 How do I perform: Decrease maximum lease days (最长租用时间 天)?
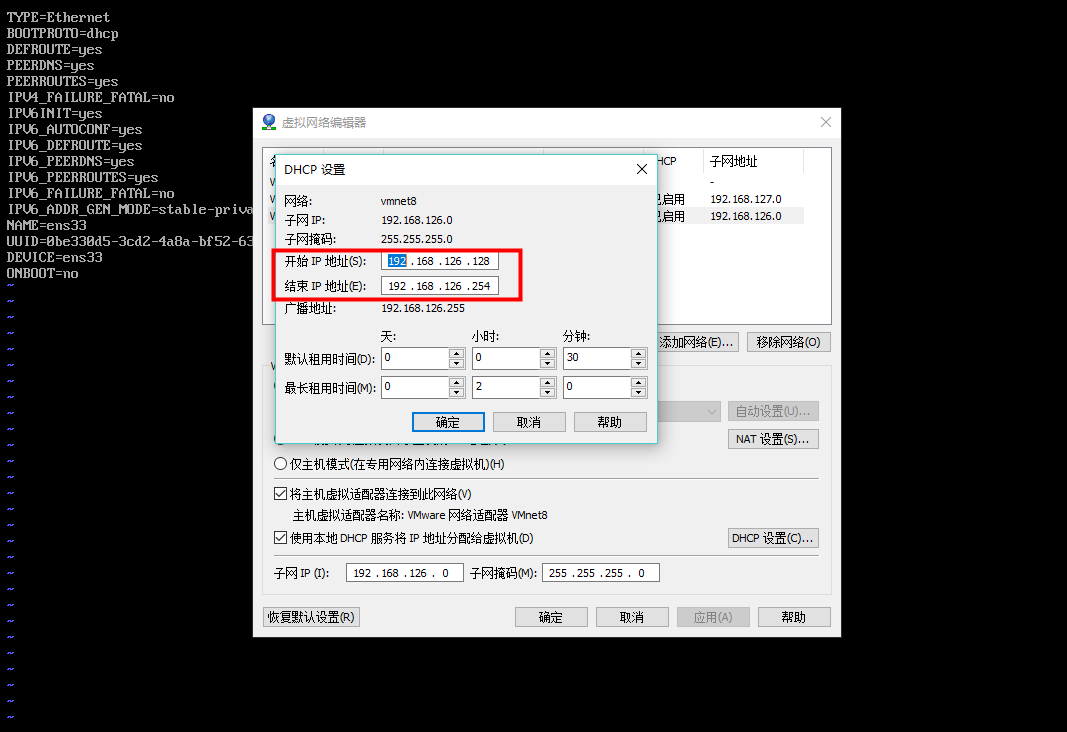[x=457, y=393]
